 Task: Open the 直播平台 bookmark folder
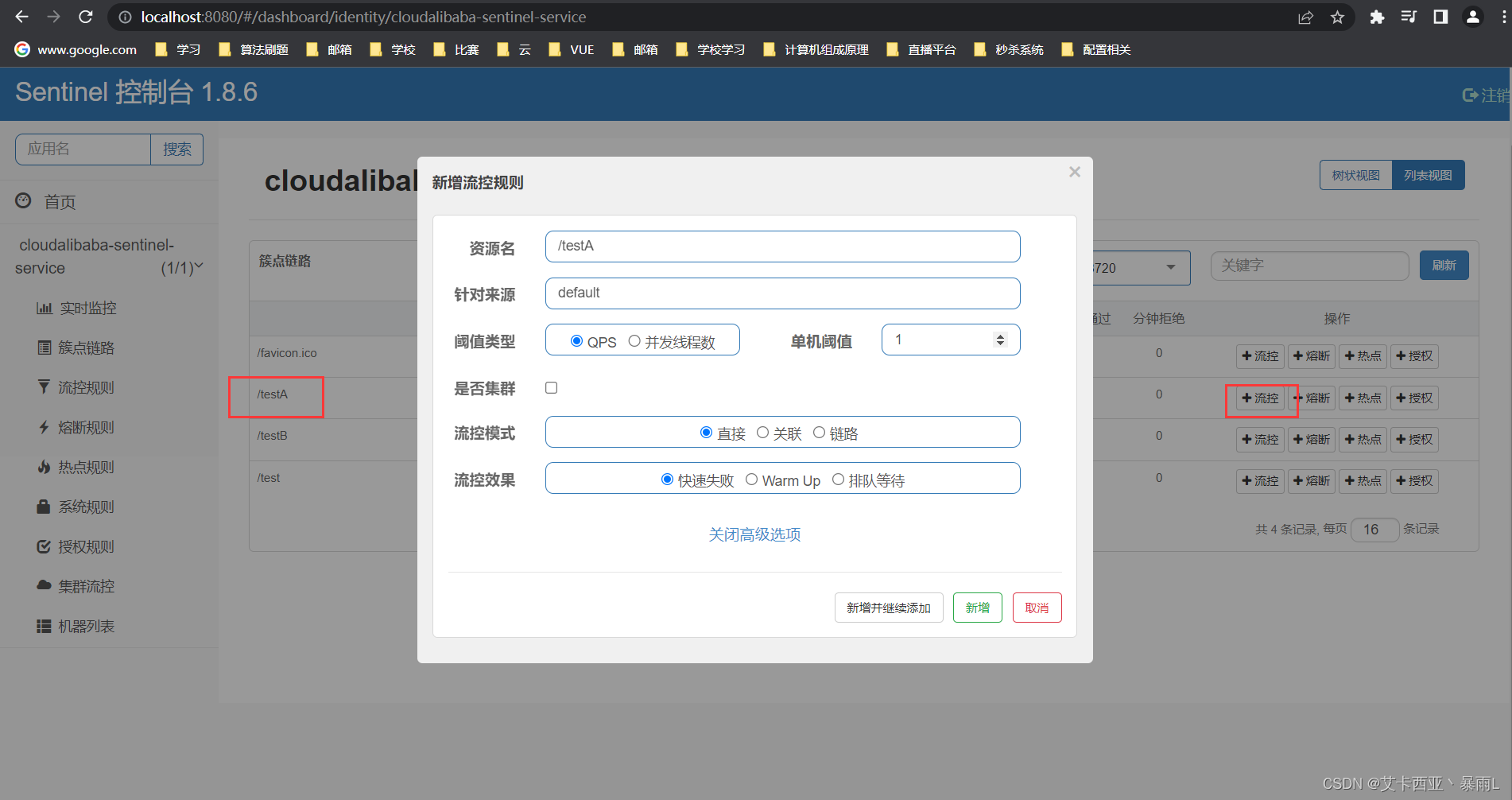(x=922, y=49)
